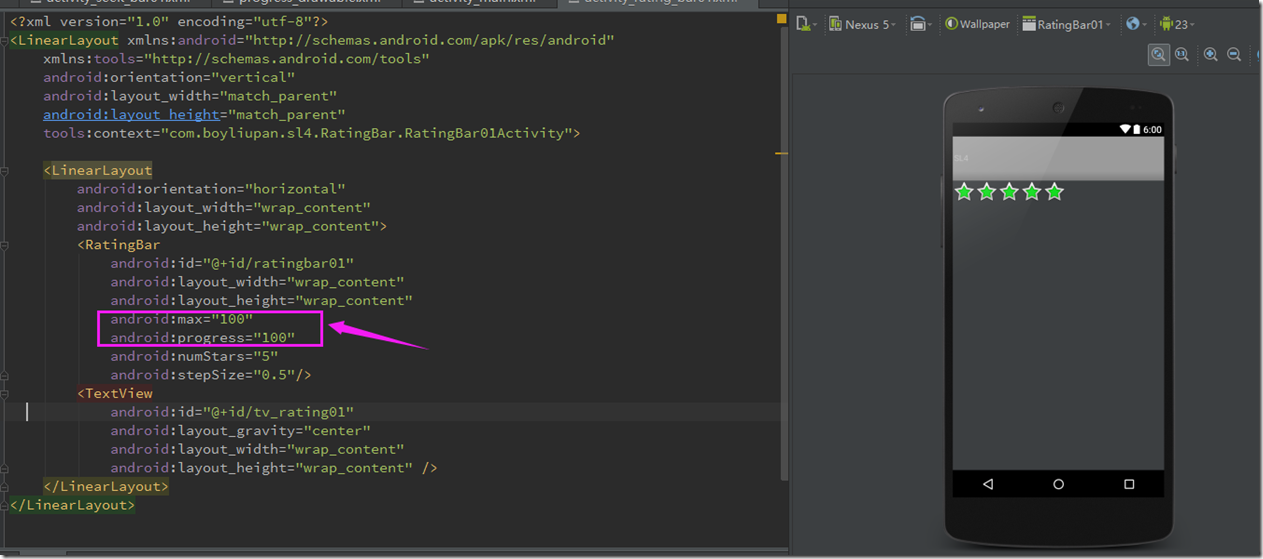The image size is (1263, 559).
Task: Collapse the inner LinearLayout fold marker
Action: (5, 171)
